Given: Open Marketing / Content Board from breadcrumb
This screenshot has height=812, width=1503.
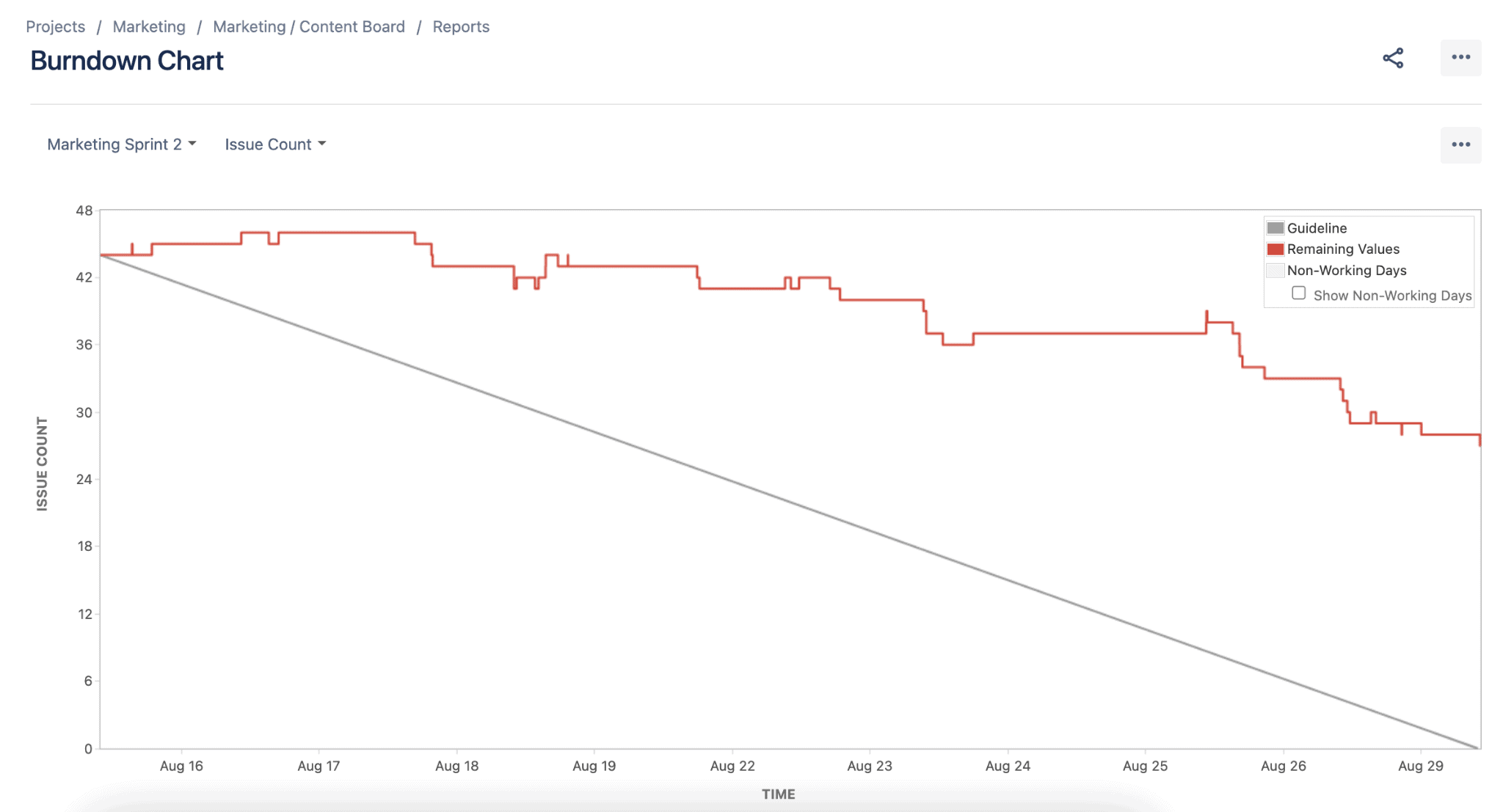Looking at the screenshot, I should click(x=308, y=26).
